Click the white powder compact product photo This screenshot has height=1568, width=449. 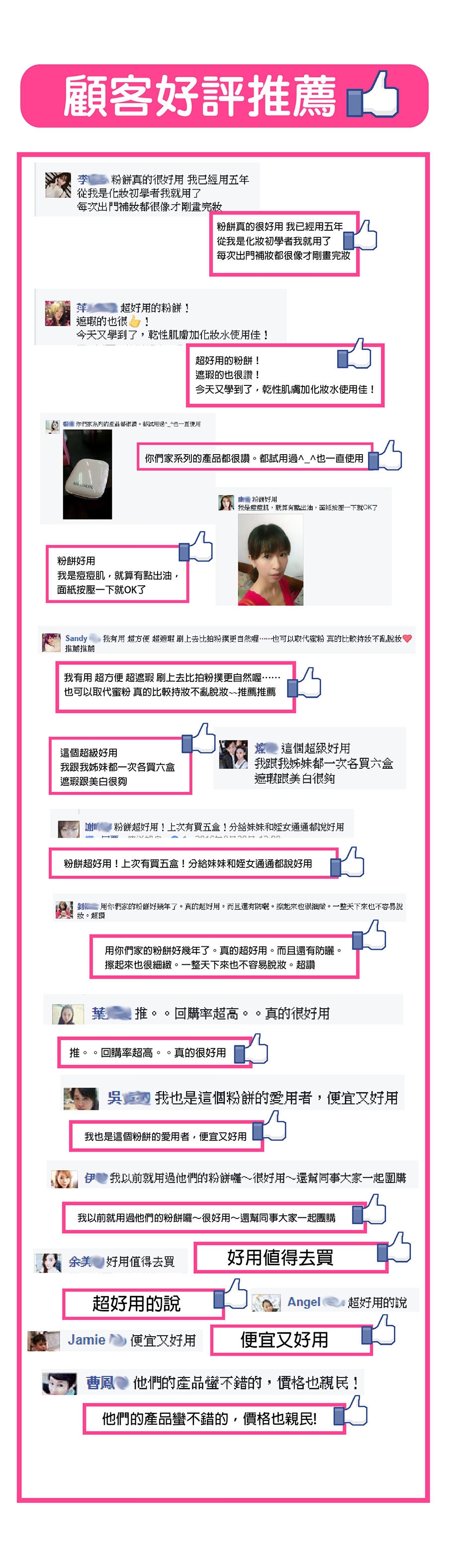88,474
